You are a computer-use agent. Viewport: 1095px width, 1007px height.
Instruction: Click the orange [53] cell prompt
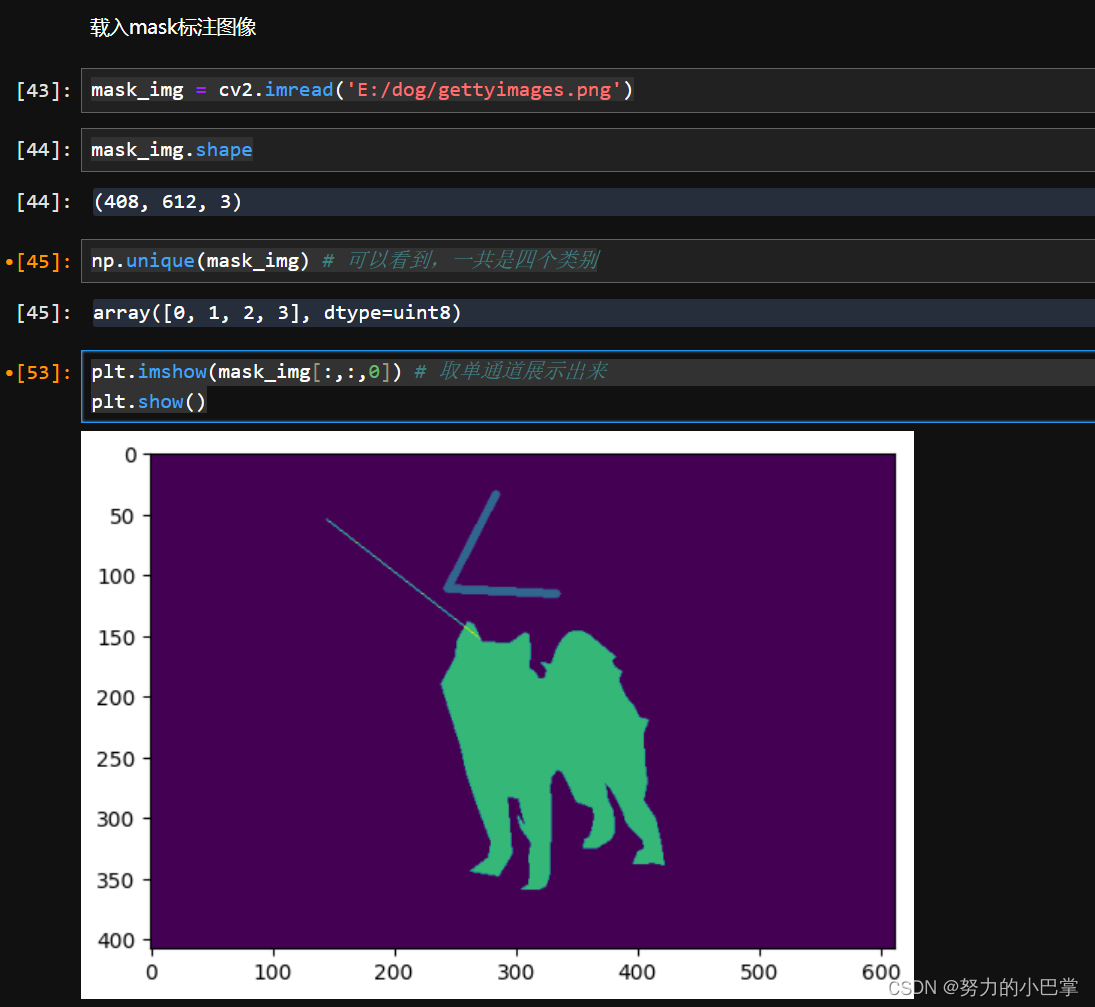pyautogui.click(x=40, y=373)
